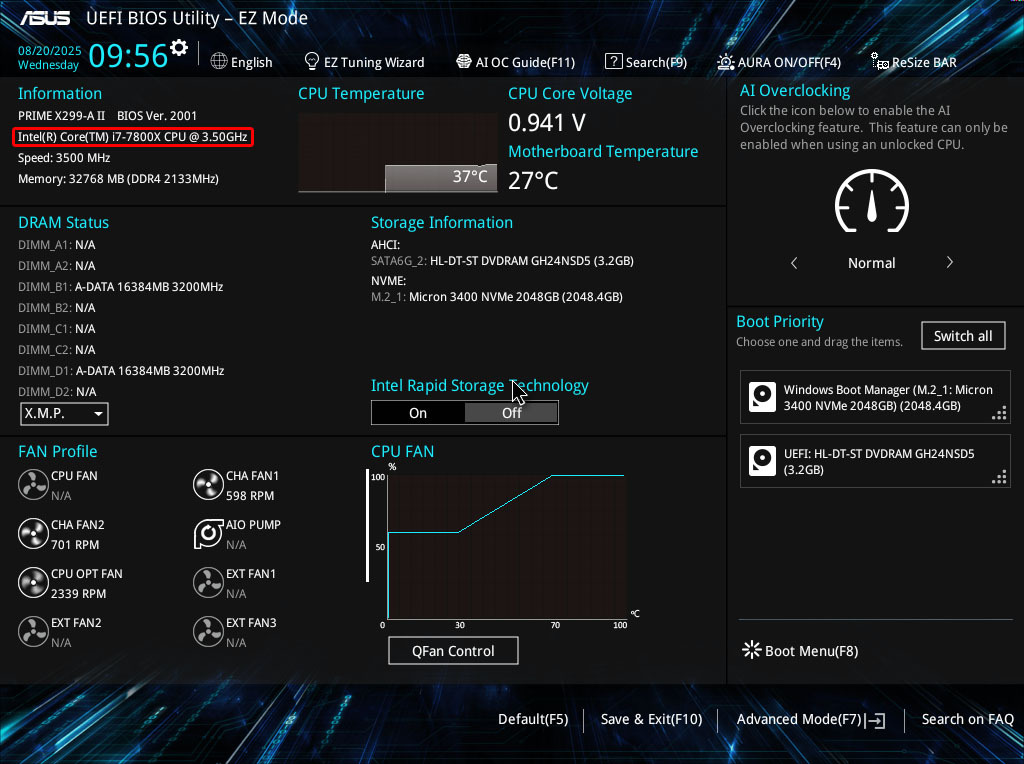Select the CPU OPT FAN icon

click(33, 583)
